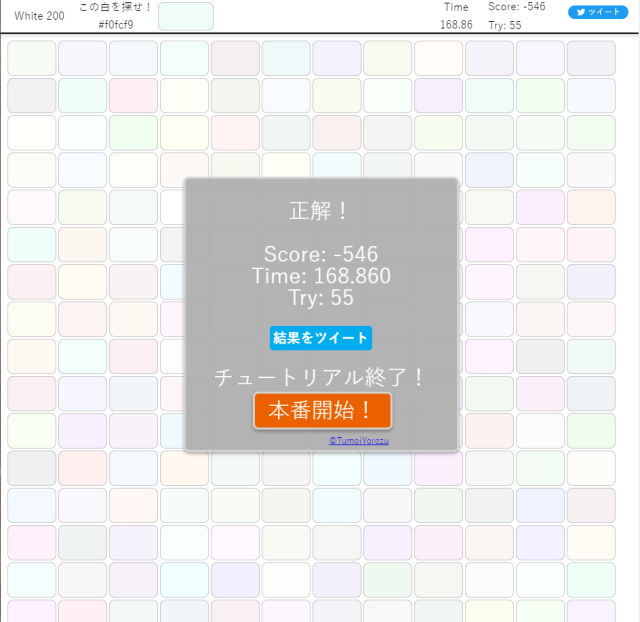Viewport: 640px width, 622px height.
Task: Pick the third row's fifth tile, light pink
Action: [x=235, y=132]
